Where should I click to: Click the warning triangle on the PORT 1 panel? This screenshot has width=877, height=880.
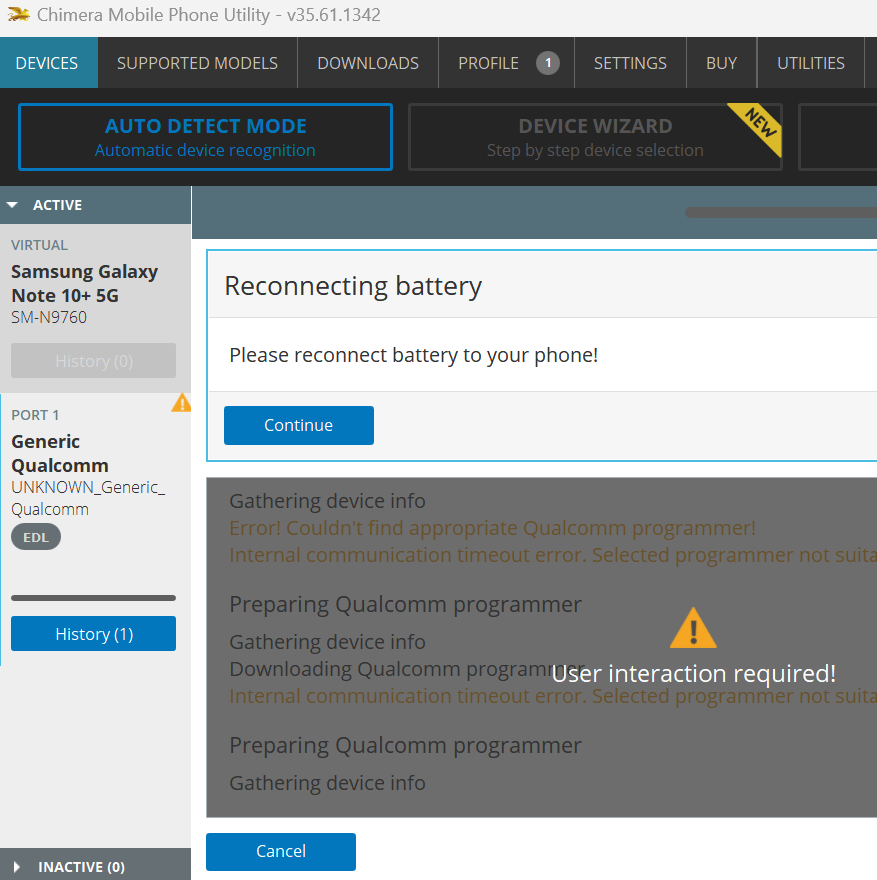point(181,402)
